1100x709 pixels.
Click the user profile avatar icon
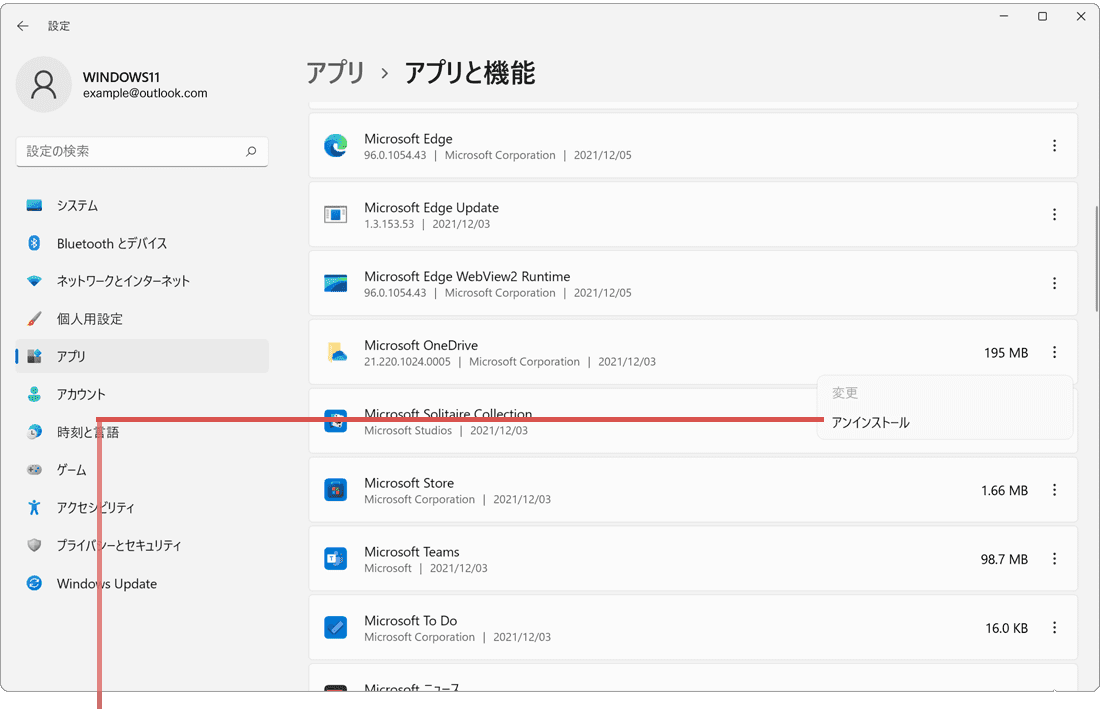[x=43, y=85]
